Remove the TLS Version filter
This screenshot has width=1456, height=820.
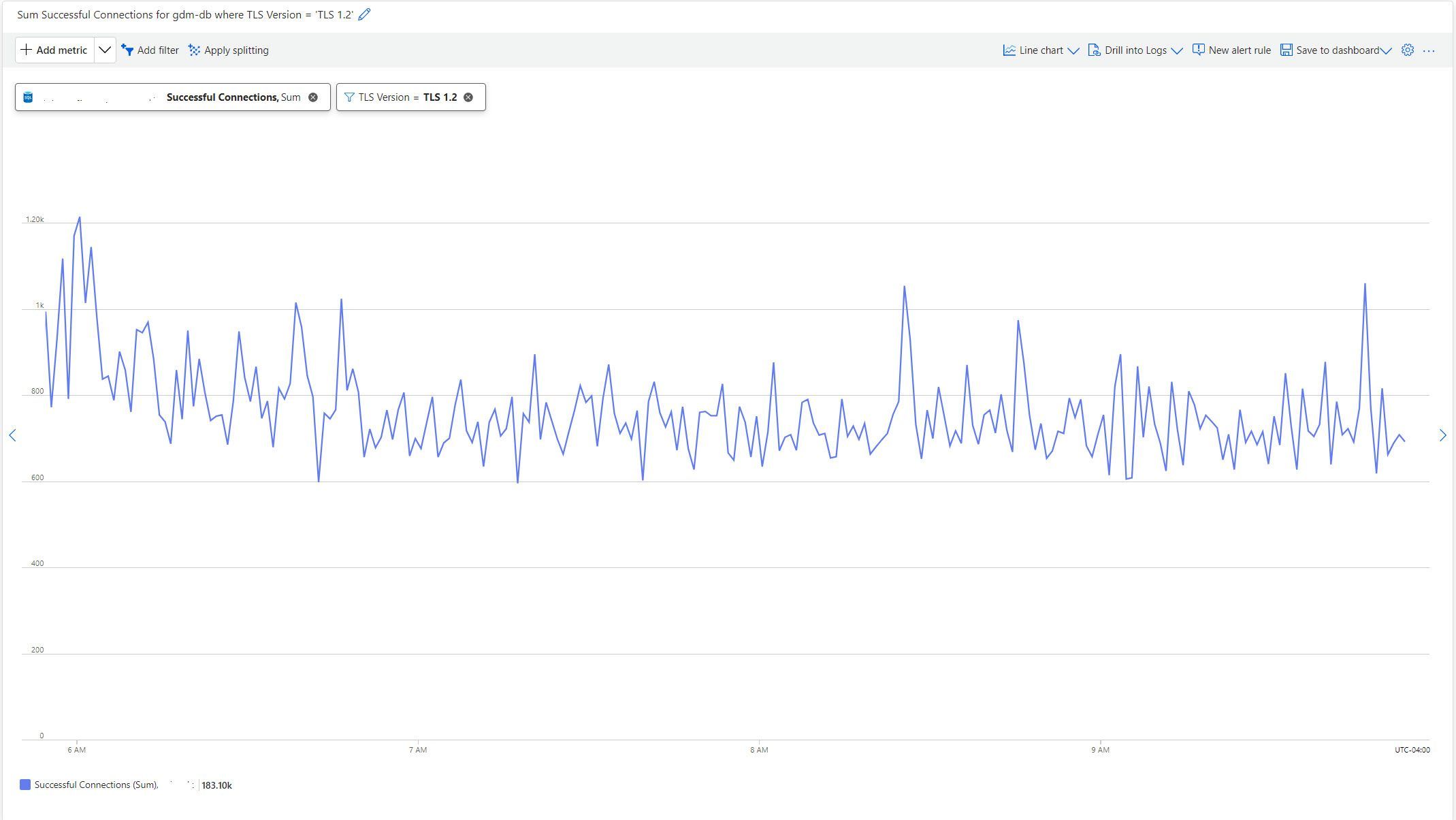pos(468,97)
